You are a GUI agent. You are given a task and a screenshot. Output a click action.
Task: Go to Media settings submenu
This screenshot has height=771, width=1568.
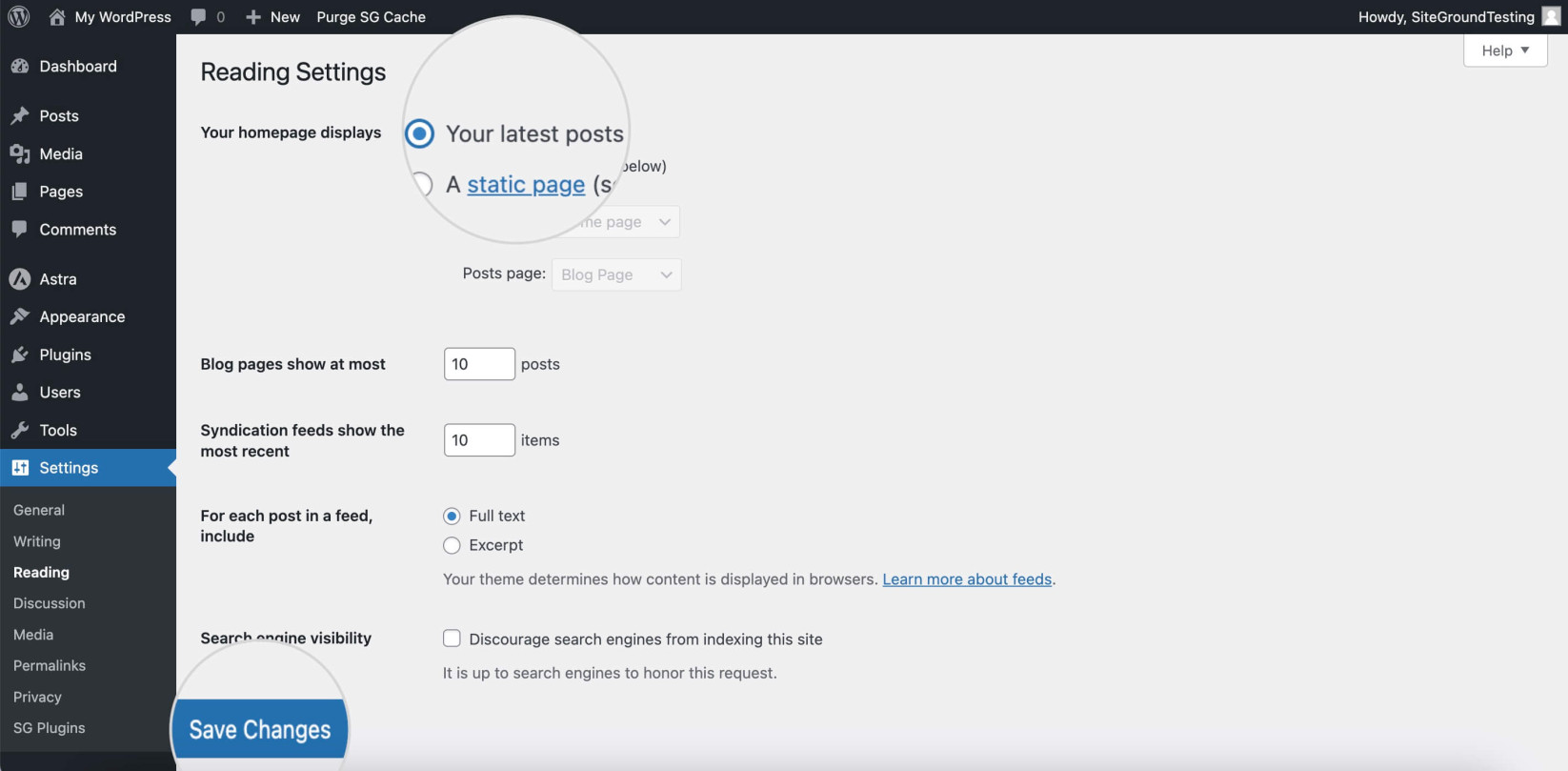click(33, 635)
